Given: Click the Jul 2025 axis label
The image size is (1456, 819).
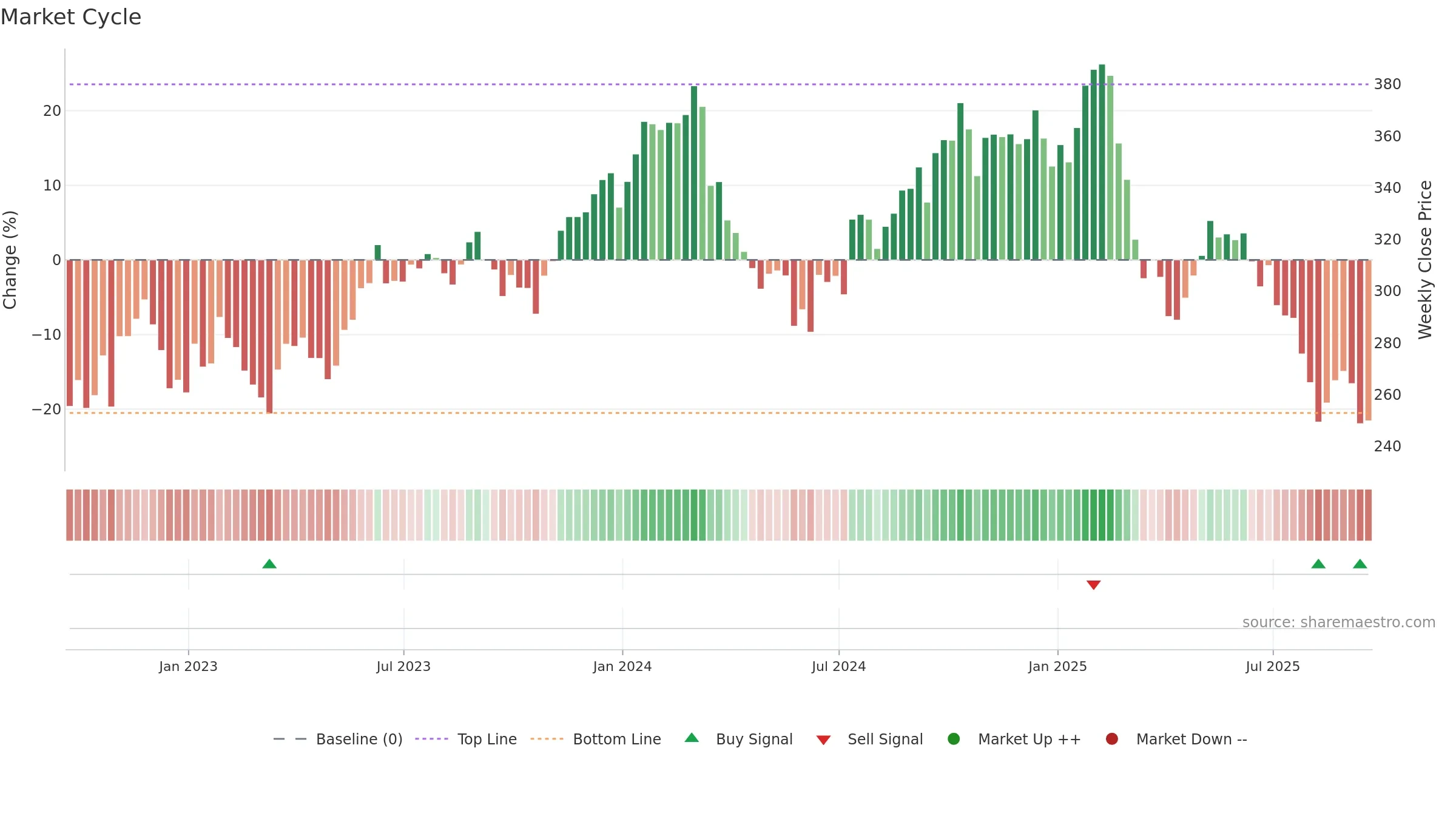Looking at the screenshot, I should tap(1273, 666).
